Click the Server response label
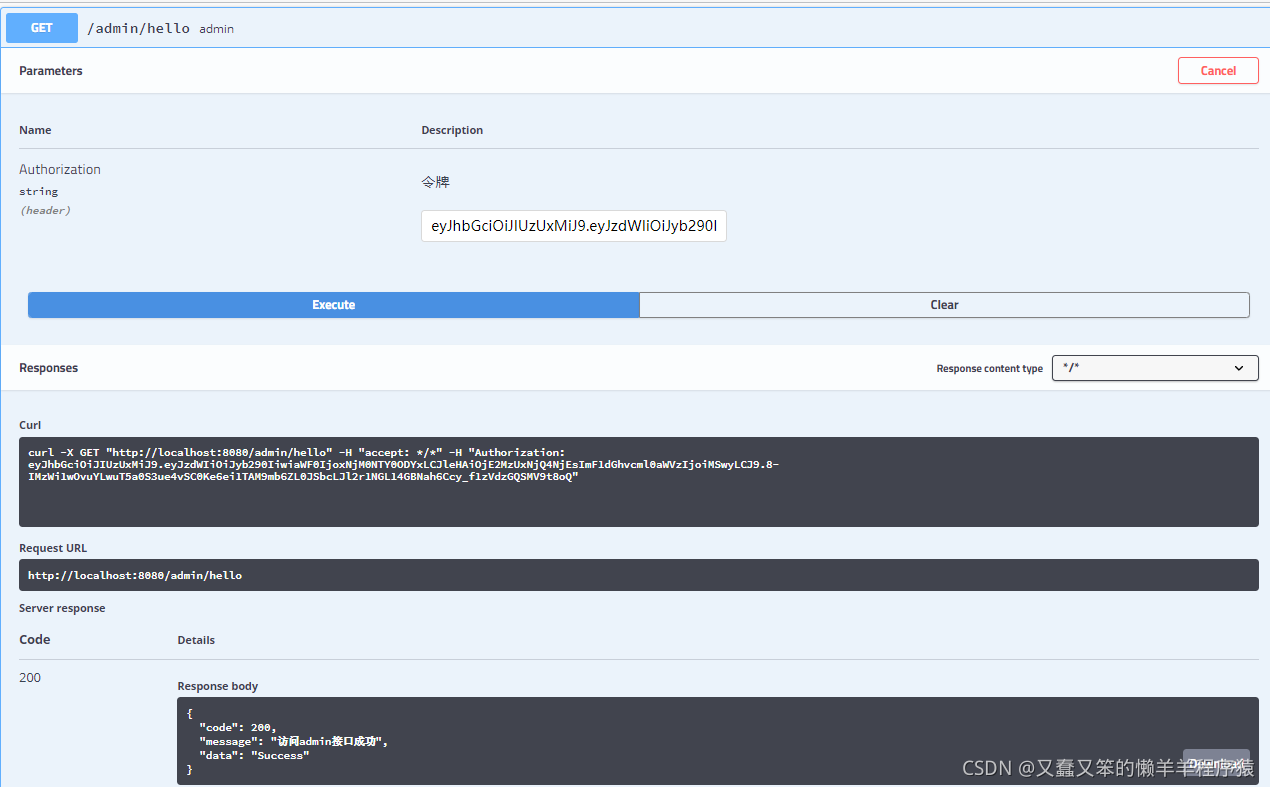This screenshot has width=1270, height=787. [x=62, y=608]
